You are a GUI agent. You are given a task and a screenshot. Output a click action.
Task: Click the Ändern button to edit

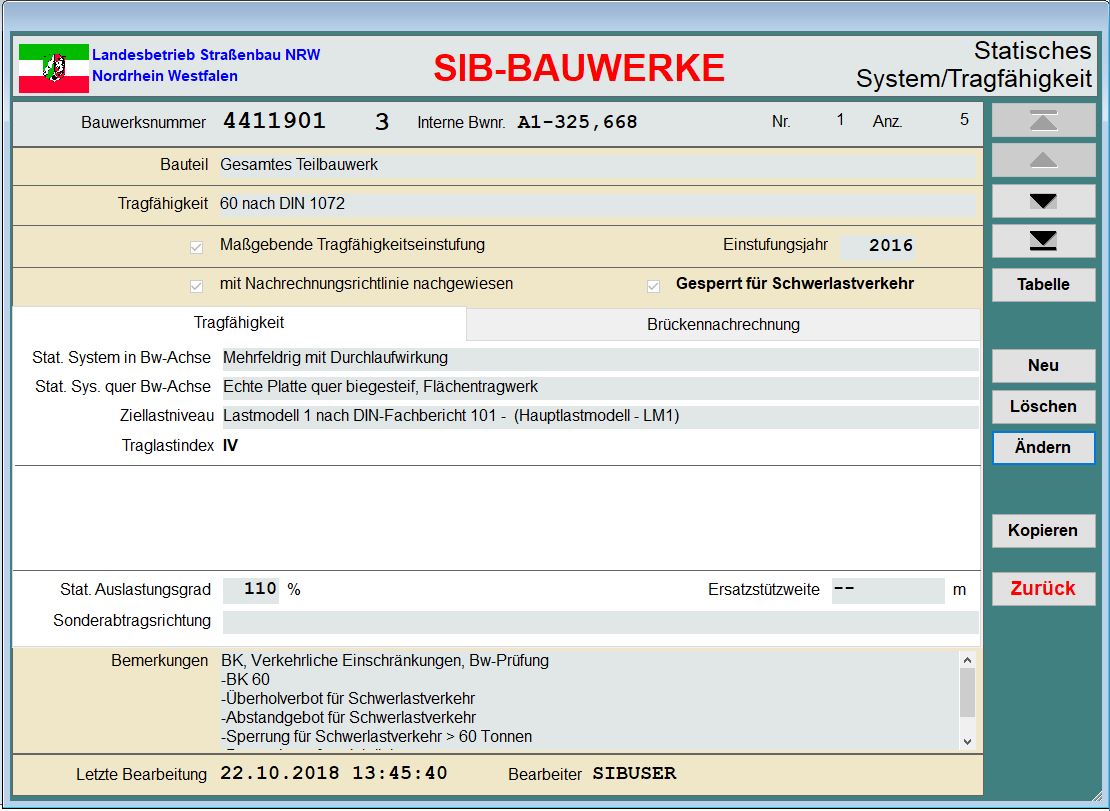click(1043, 447)
